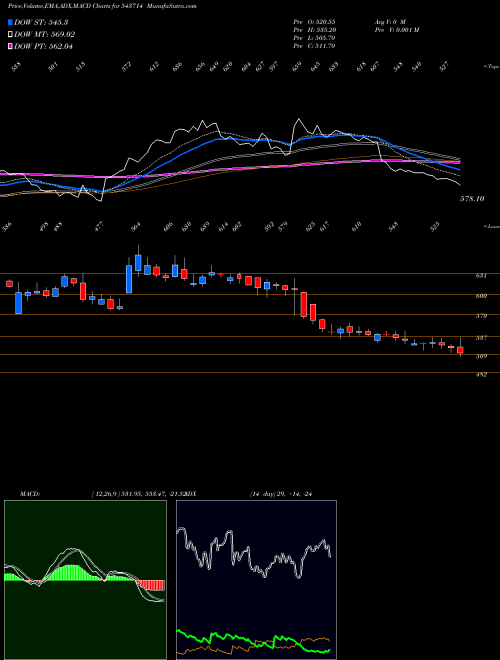Click the 509 price level label
Viewport: 500px width, 660px height.
coord(481,357)
